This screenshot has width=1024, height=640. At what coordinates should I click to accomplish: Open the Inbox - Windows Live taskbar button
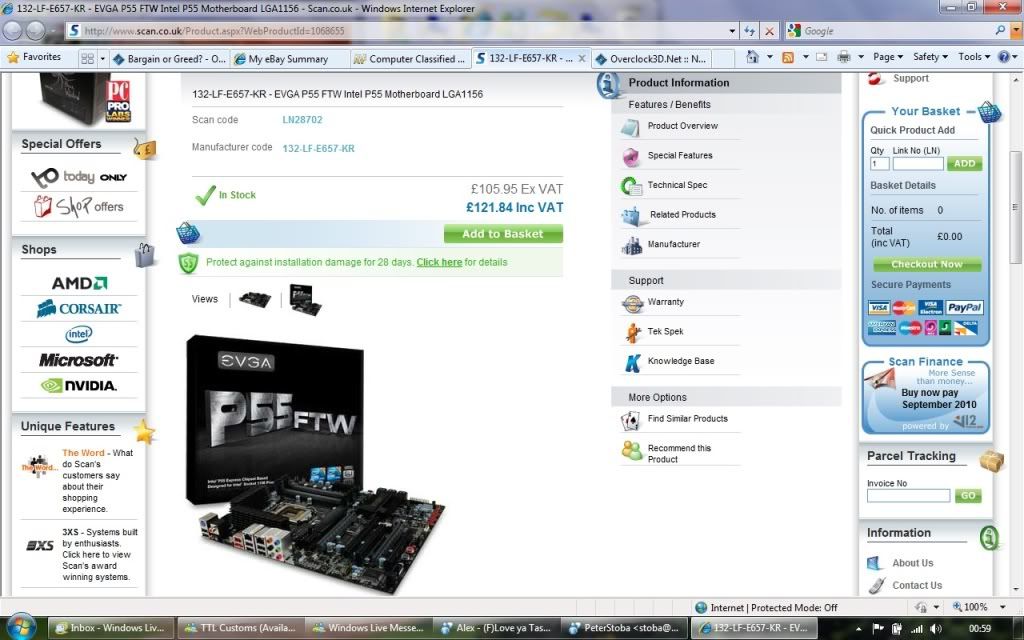coord(111,628)
